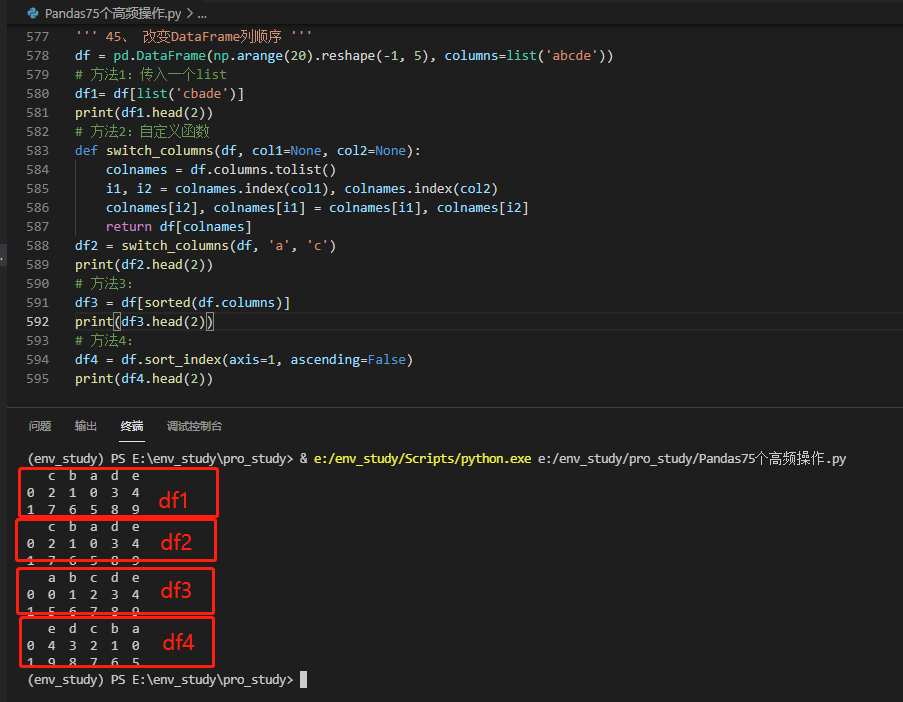Click 'print(df4.head(2))' on line 595
The height and width of the screenshot is (702, 903).
[x=144, y=378]
